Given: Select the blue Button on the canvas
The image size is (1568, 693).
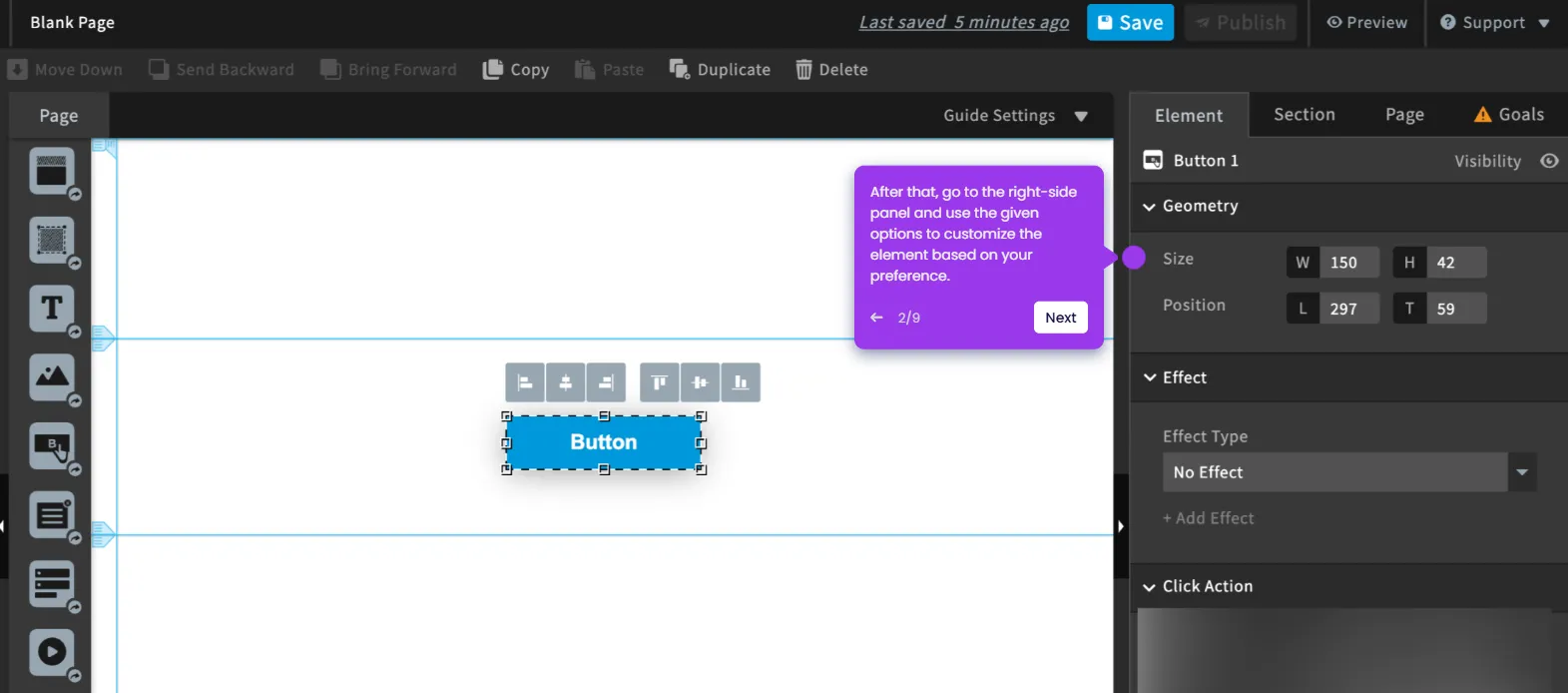Looking at the screenshot, I should (x=604, y=442).
